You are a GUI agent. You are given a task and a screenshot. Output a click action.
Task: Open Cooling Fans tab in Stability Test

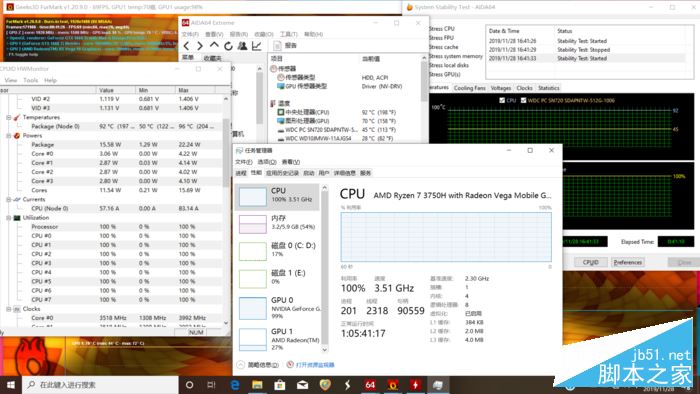pos(469,88)
